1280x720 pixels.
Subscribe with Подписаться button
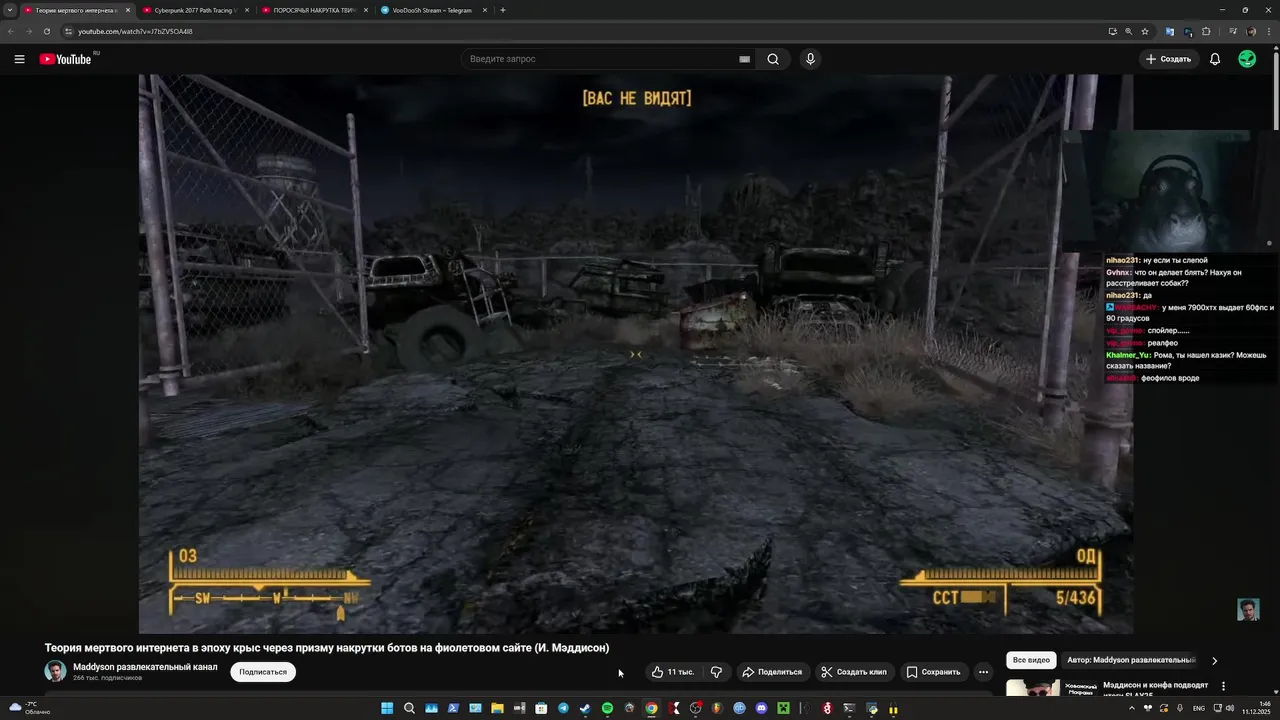(x=263, y=672)
